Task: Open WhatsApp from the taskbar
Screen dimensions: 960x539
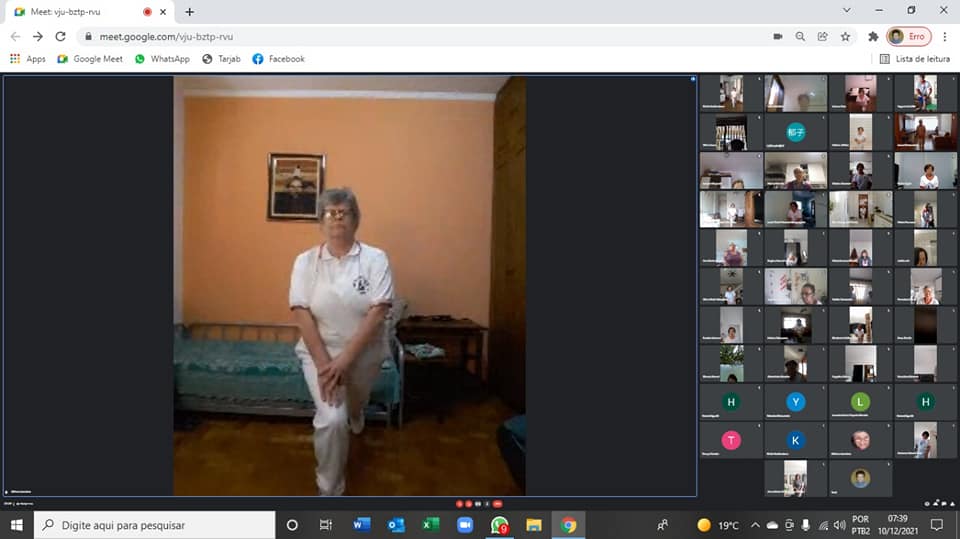Action: [x=499, y=525]
